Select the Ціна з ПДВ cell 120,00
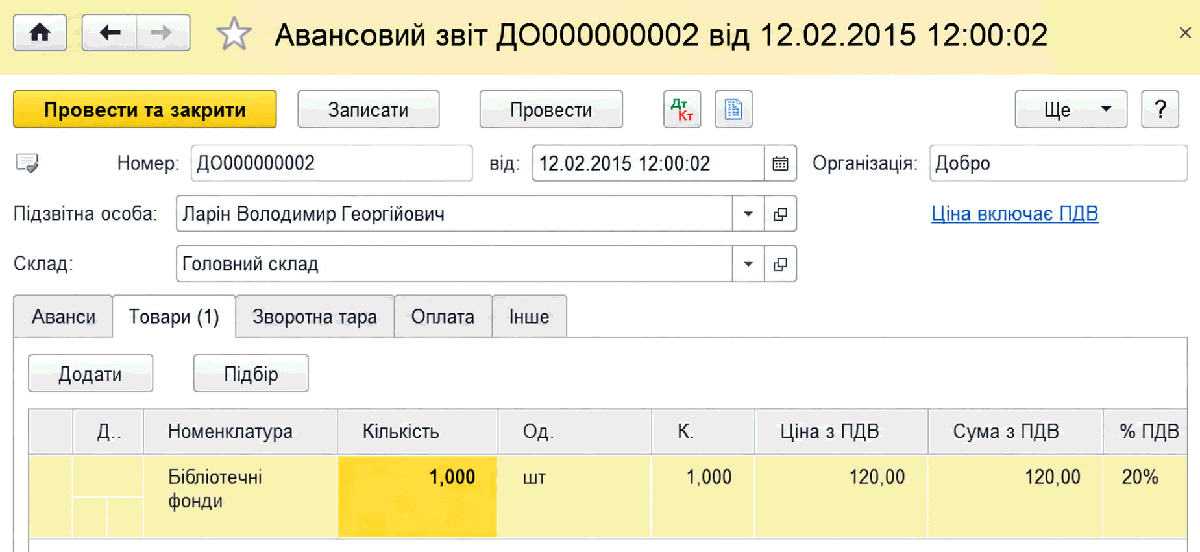1200x552 pixels. [841, 497]
